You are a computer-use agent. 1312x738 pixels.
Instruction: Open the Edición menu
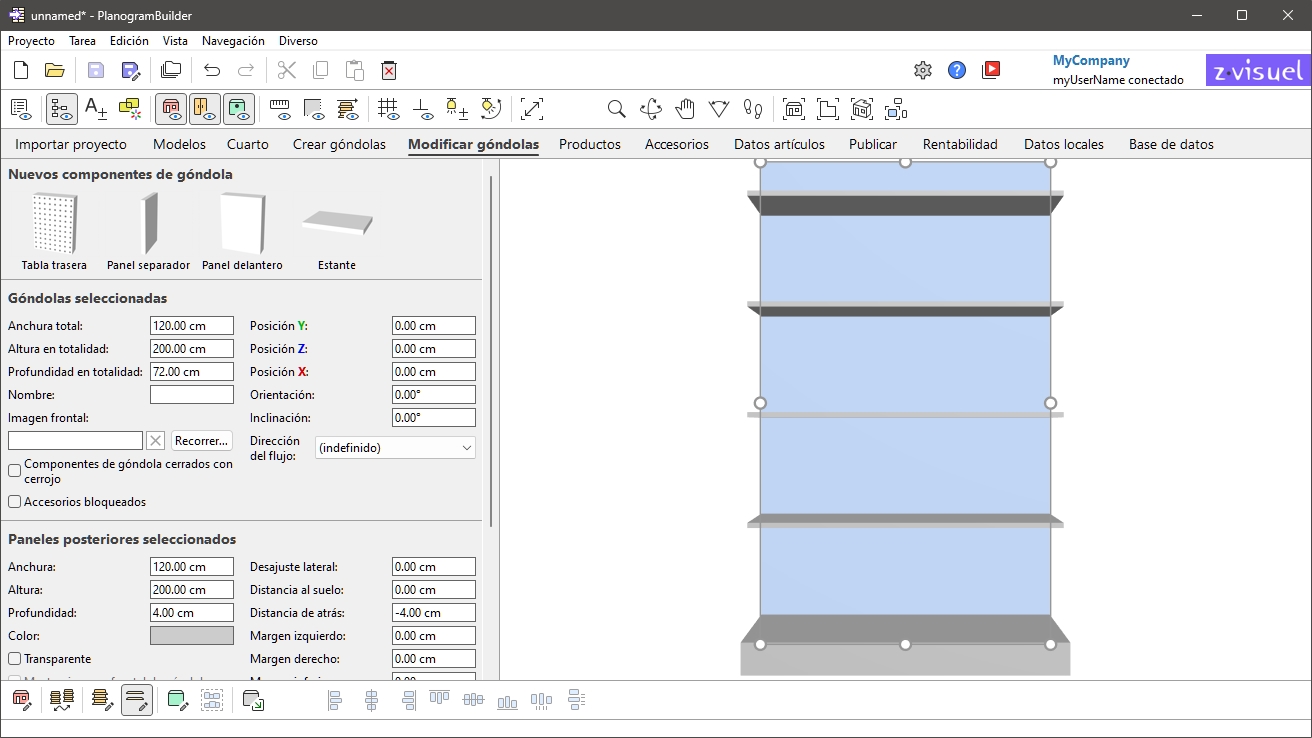(x=129, y=41)
